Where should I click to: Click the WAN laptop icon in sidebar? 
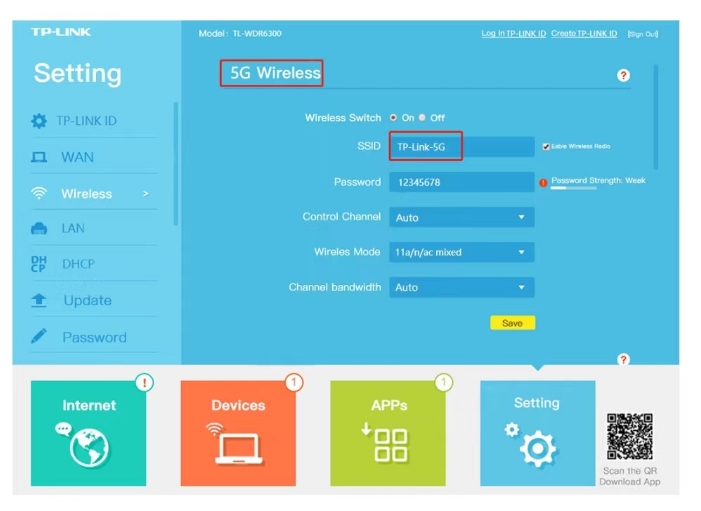click(x=39, y=157)
